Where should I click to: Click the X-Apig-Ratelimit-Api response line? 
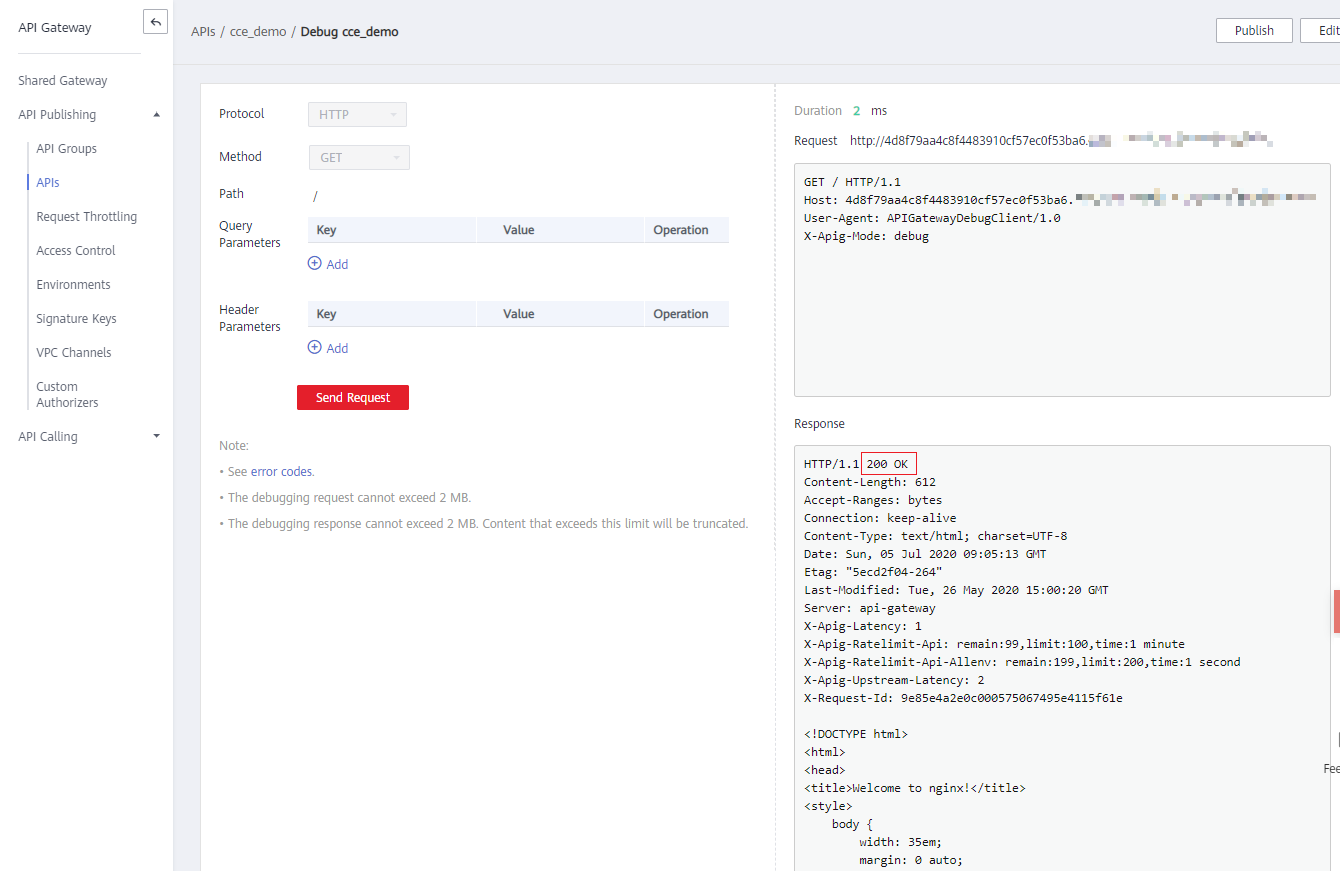tap(994, 644)
